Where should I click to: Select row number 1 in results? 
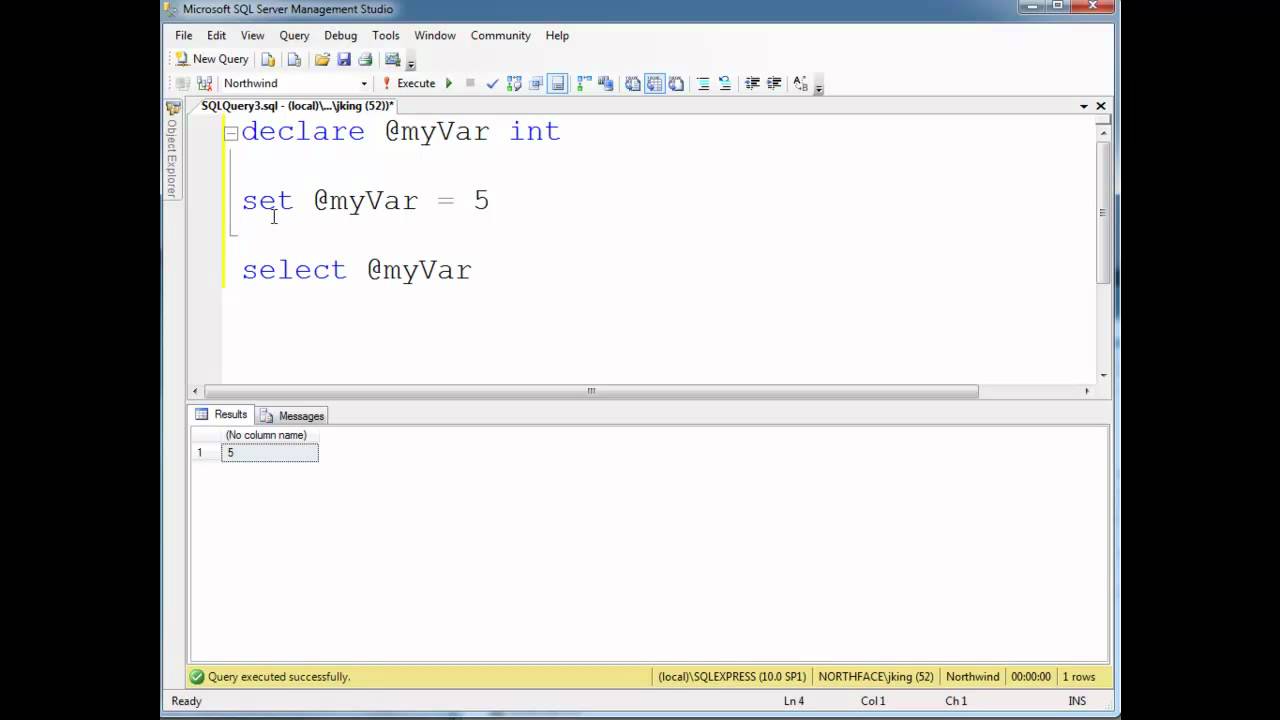205,453
